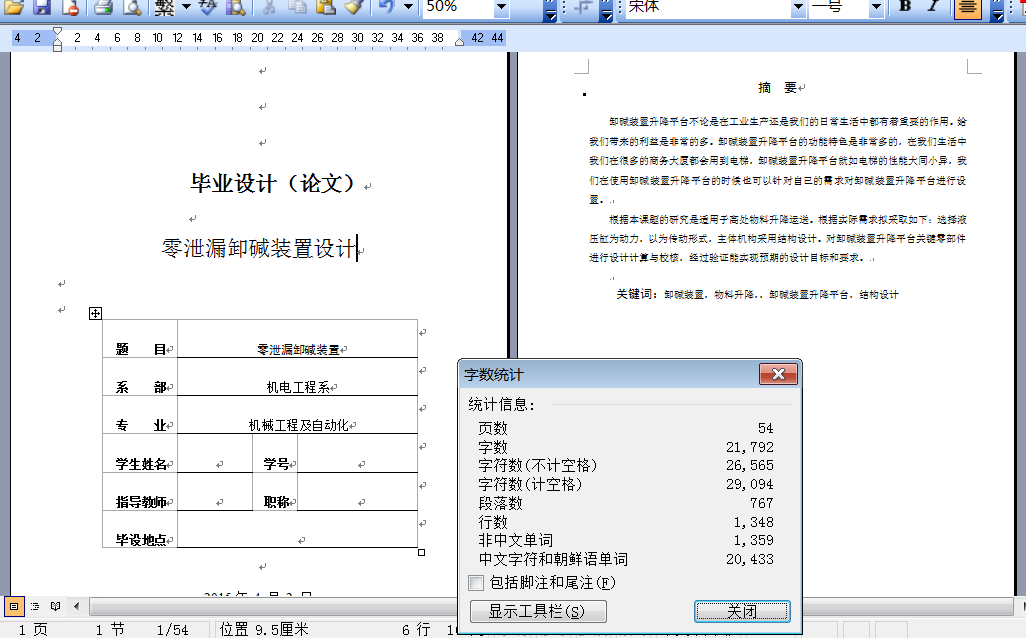This screenshot has height=638, width=1026.
Task: Click the table resize handle at bottom-right
Action: tap(421, 552)
